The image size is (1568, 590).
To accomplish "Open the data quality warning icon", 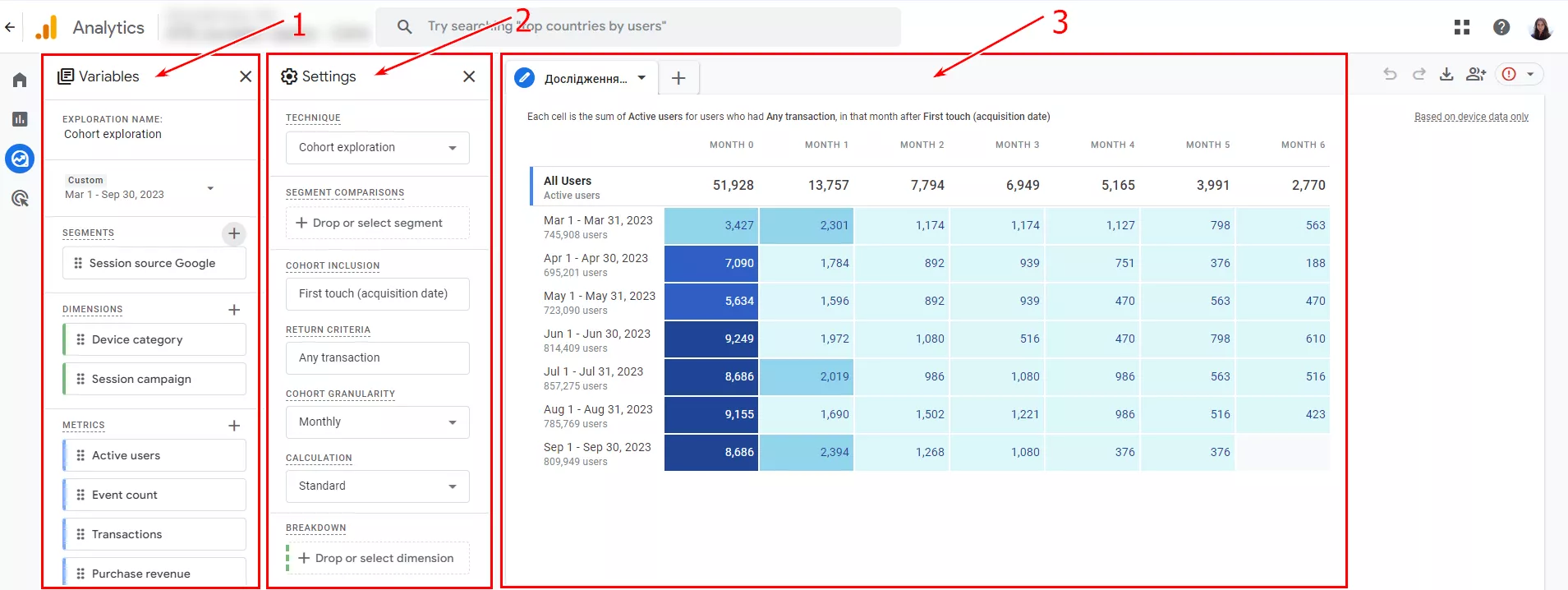I will click(x=1509, y=74).
